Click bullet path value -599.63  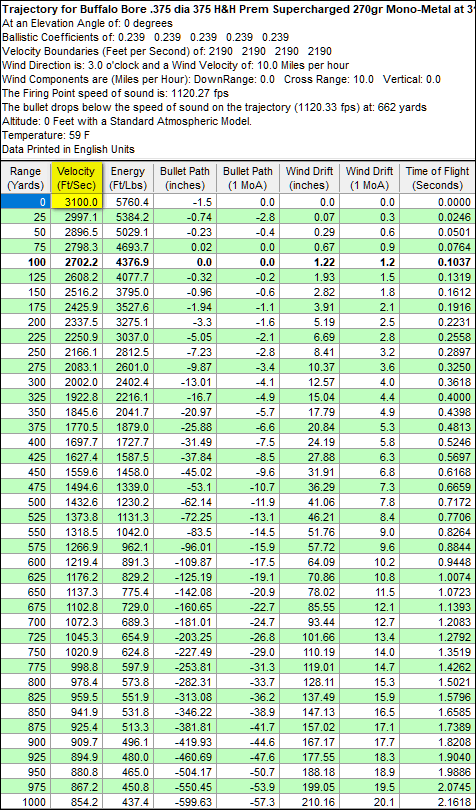[x=185, y=801]
